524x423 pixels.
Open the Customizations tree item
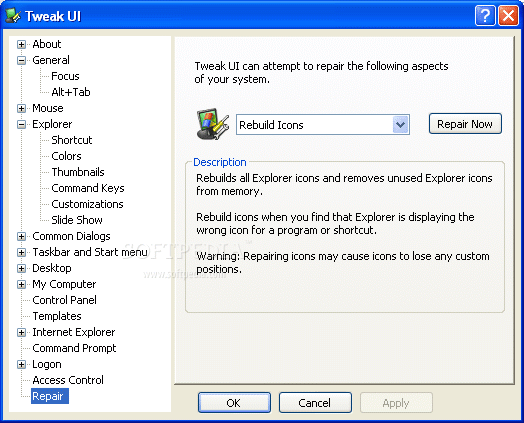point(87,204)
